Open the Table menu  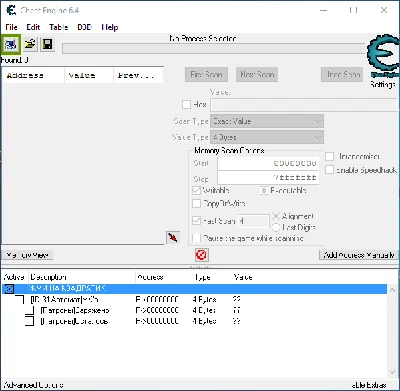tap(59, 27)
